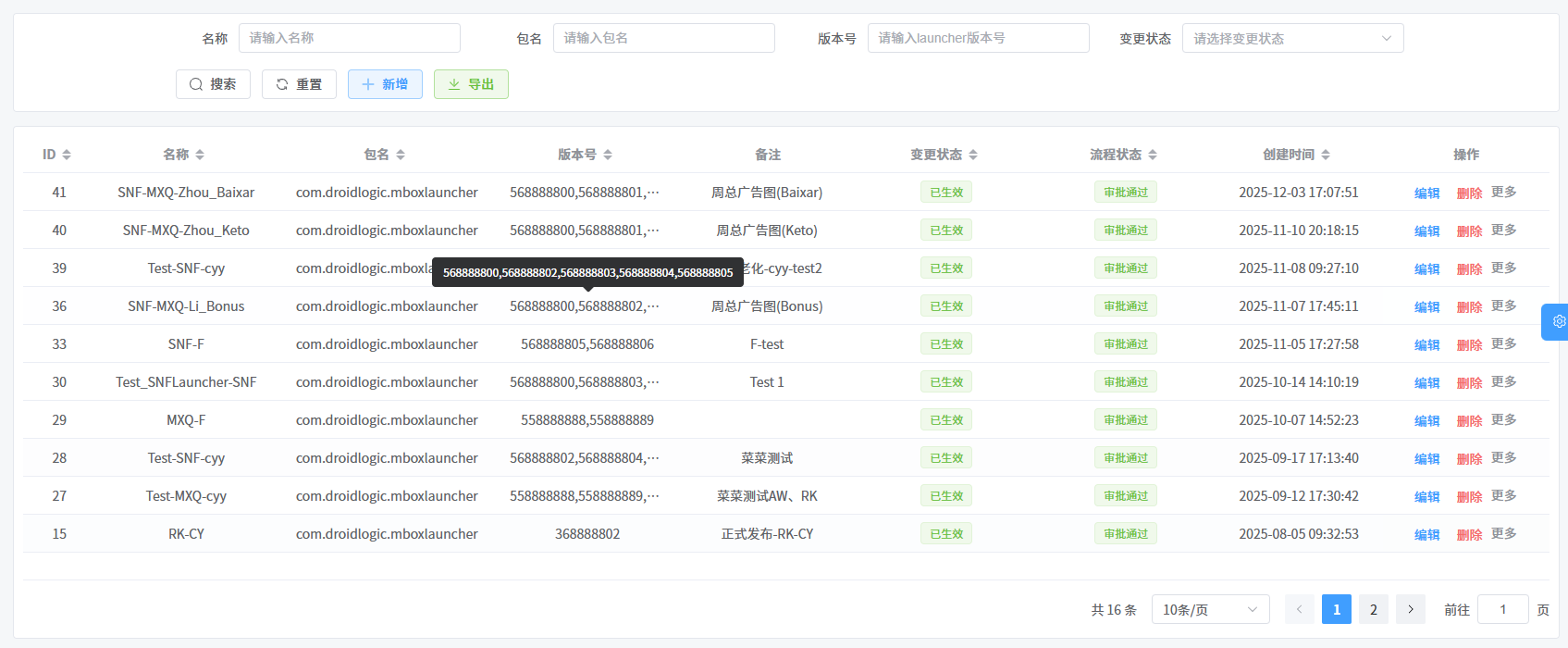Click the 导出 export button

pos(471,84)
